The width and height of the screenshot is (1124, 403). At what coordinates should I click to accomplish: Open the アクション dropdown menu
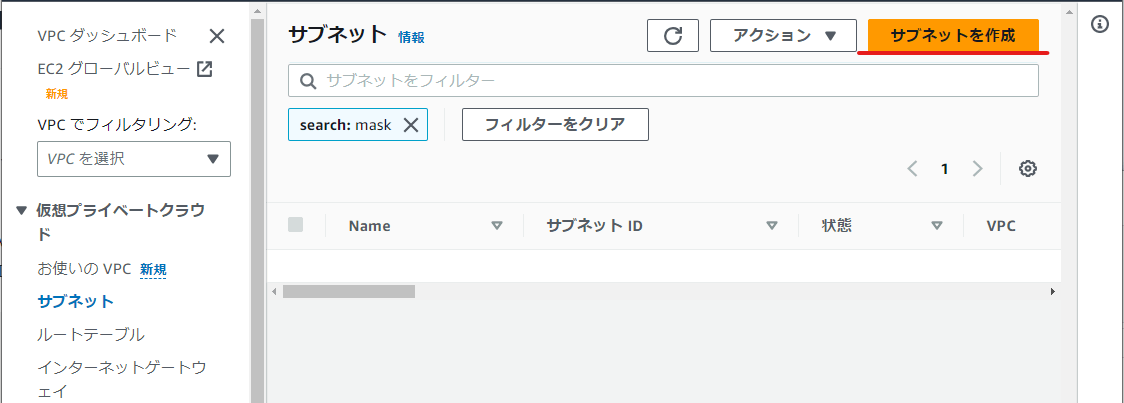pyautogui.click(x=784, y=36)
